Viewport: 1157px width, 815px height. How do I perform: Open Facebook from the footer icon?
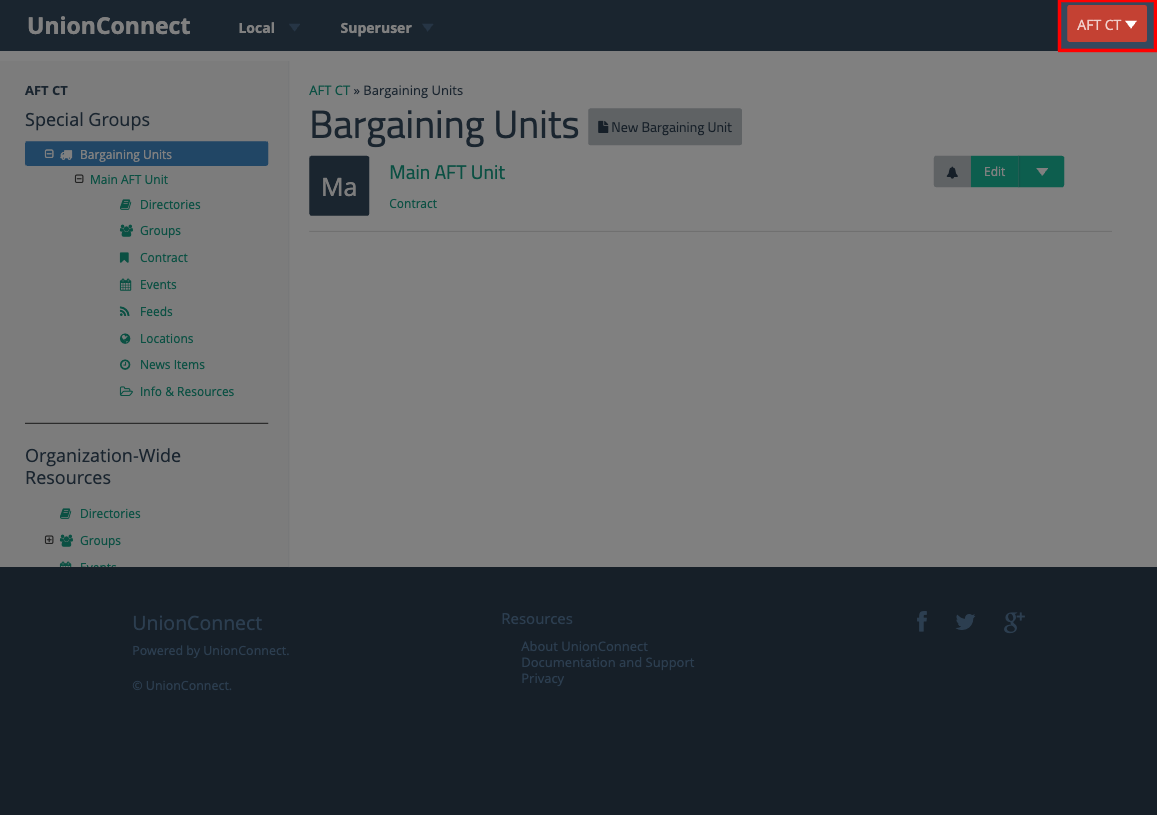point(921,622)
